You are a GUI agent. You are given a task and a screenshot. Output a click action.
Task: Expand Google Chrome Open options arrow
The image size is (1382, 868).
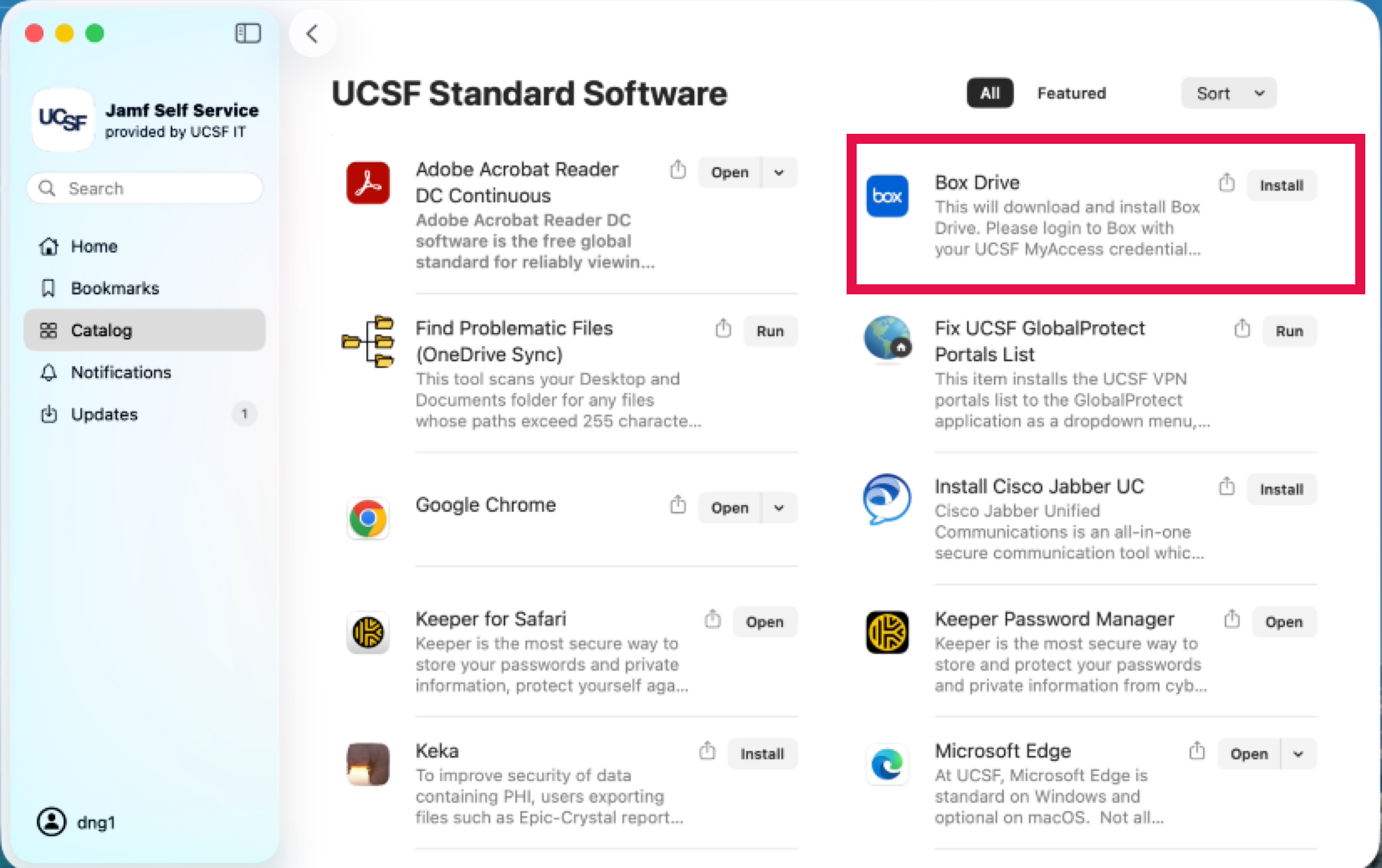coord(779,508)
